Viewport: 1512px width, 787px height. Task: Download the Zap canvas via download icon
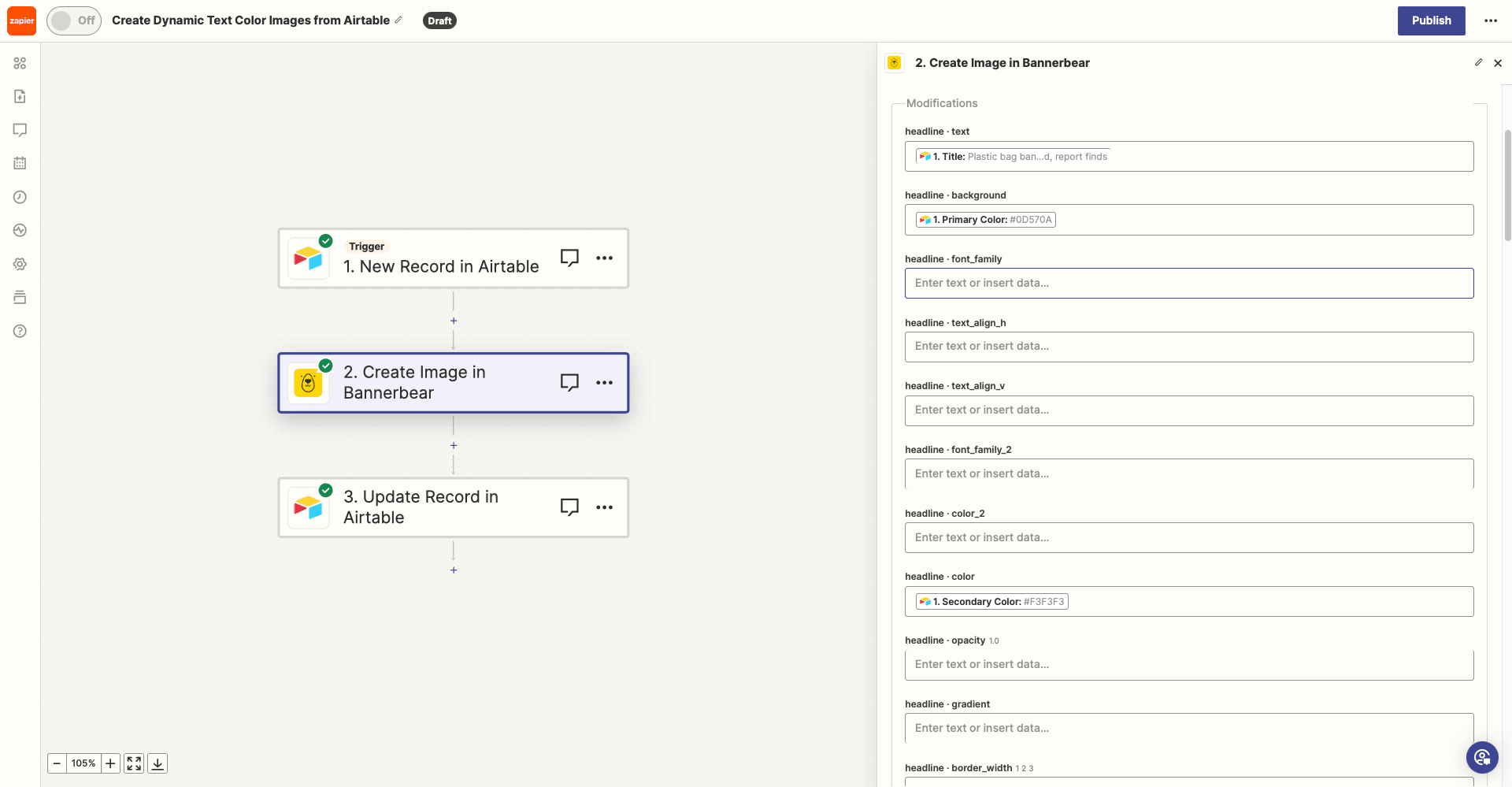click(157, 763)
